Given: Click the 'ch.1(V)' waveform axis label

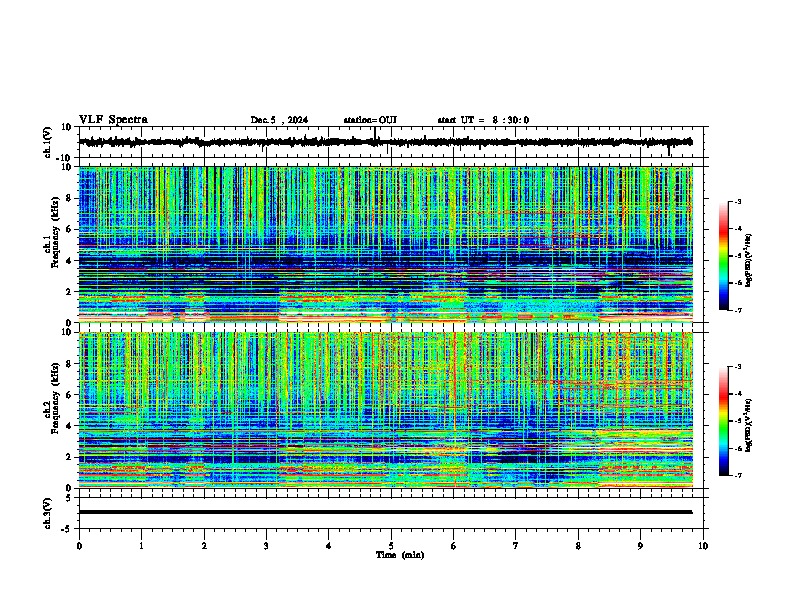Looking at the screenshot, I should [x=48, y=142].
